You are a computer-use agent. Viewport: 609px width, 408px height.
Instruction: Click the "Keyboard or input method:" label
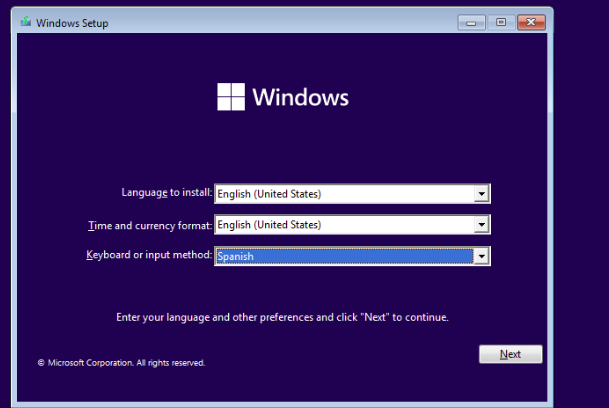pyautogui.click(x=149, y=255)
